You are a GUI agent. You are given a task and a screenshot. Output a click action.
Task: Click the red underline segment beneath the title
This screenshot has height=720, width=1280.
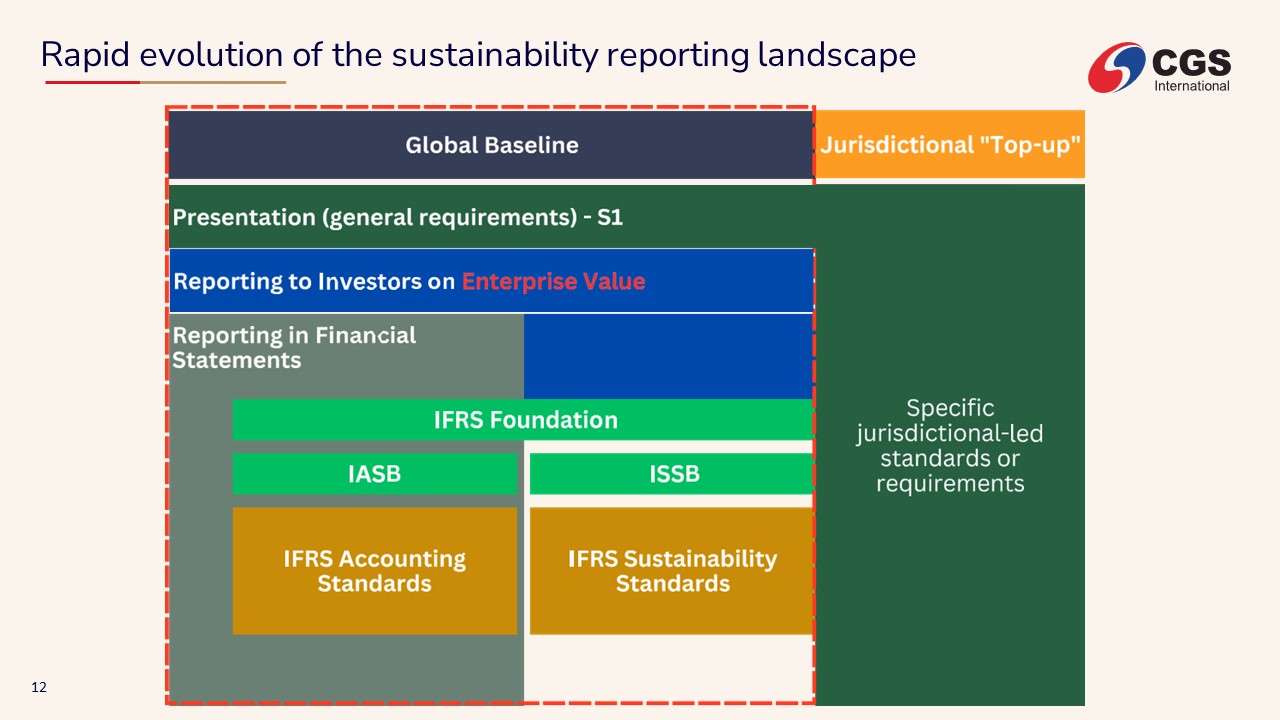(92, 82)
